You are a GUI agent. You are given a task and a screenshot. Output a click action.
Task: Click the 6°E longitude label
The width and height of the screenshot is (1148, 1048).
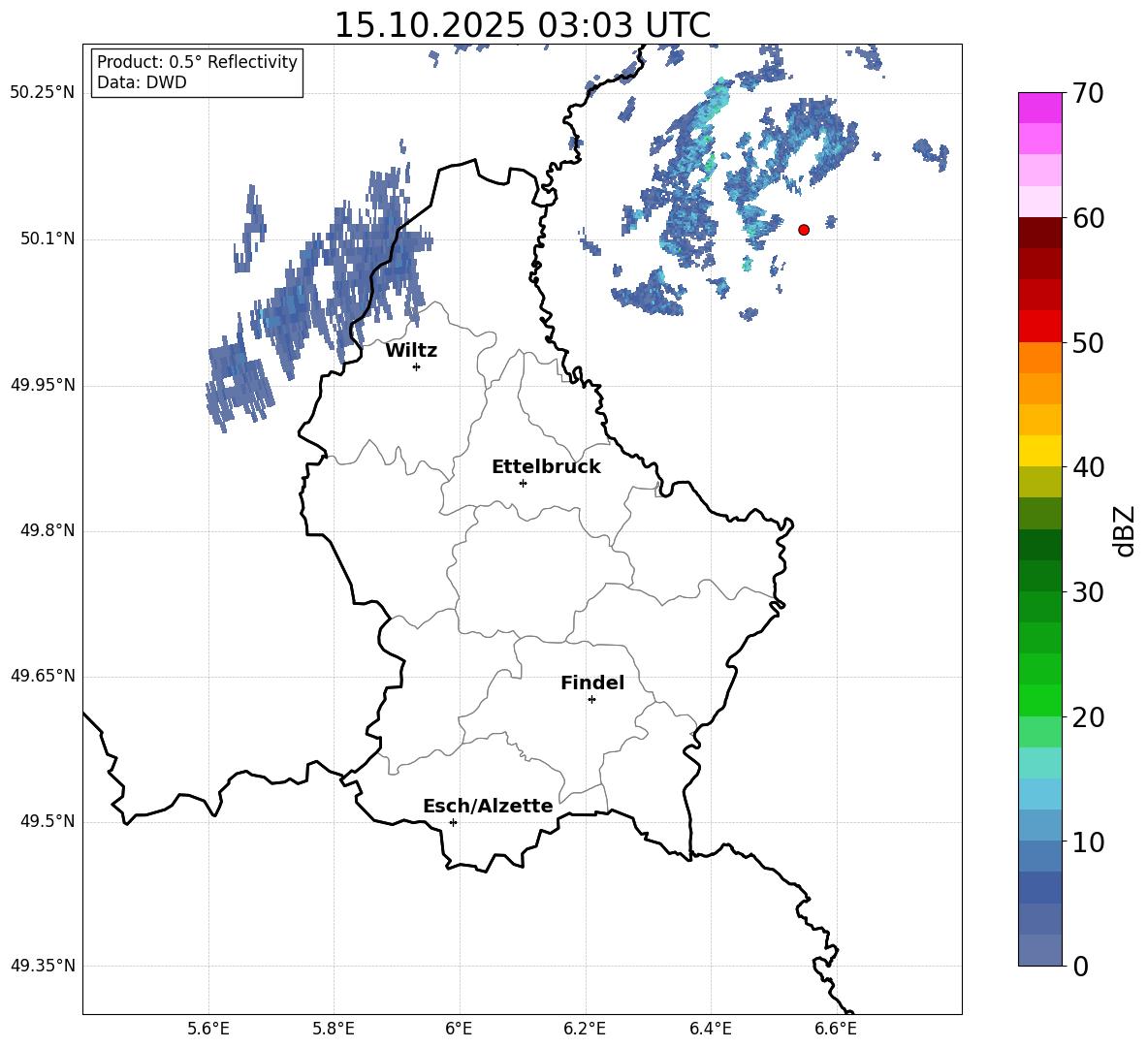(x=459, y=1029)
